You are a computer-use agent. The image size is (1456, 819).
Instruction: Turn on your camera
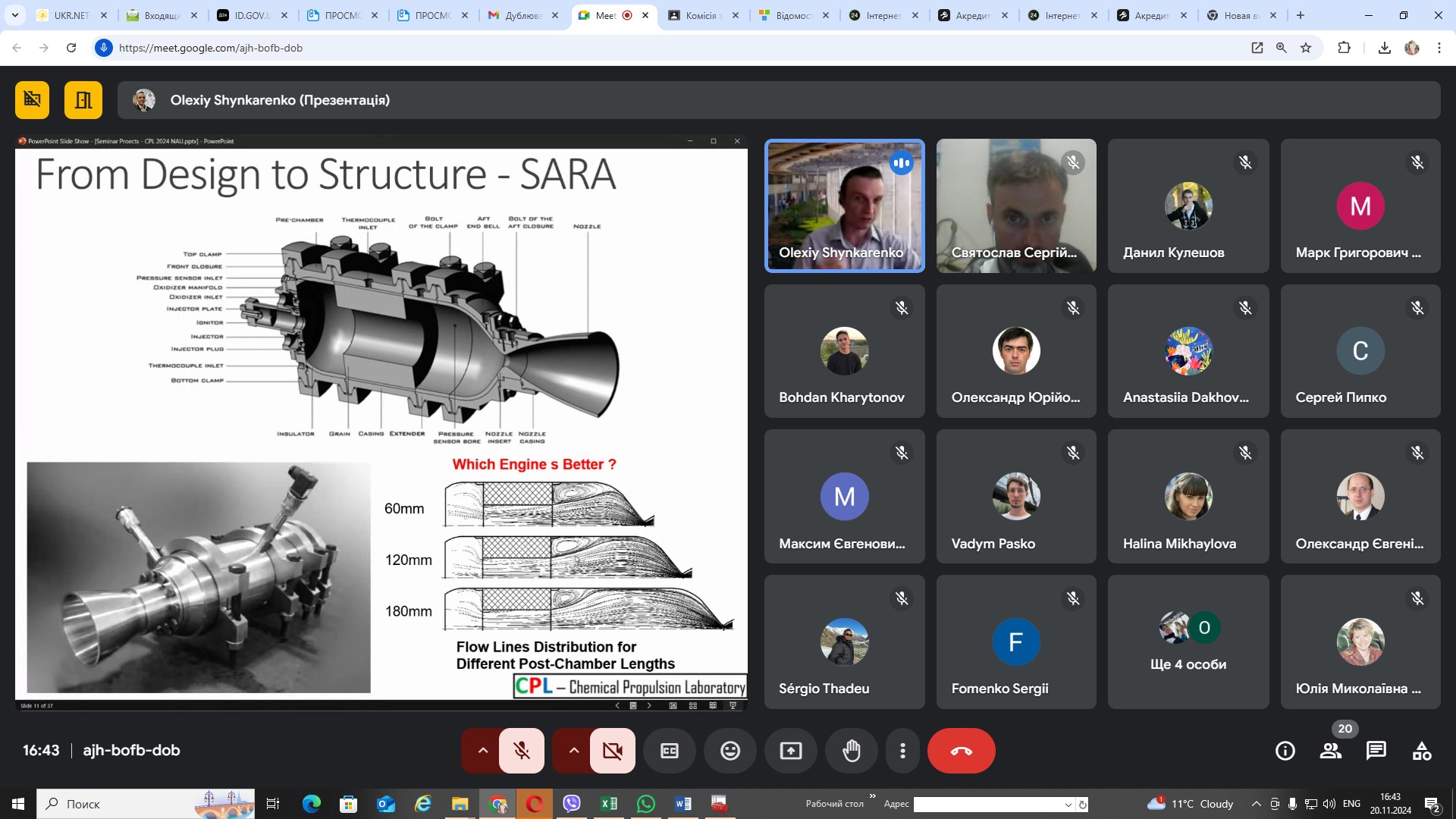click(612, 751)
